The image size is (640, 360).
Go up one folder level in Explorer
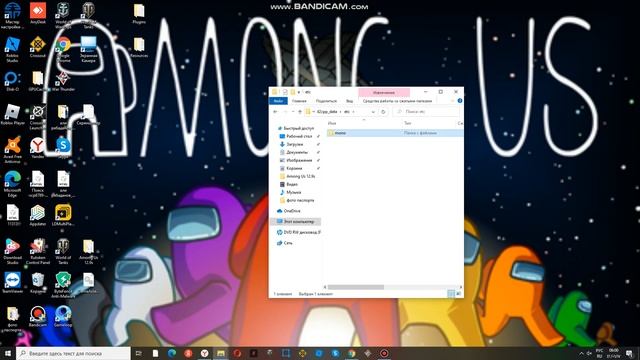point(300,111)
